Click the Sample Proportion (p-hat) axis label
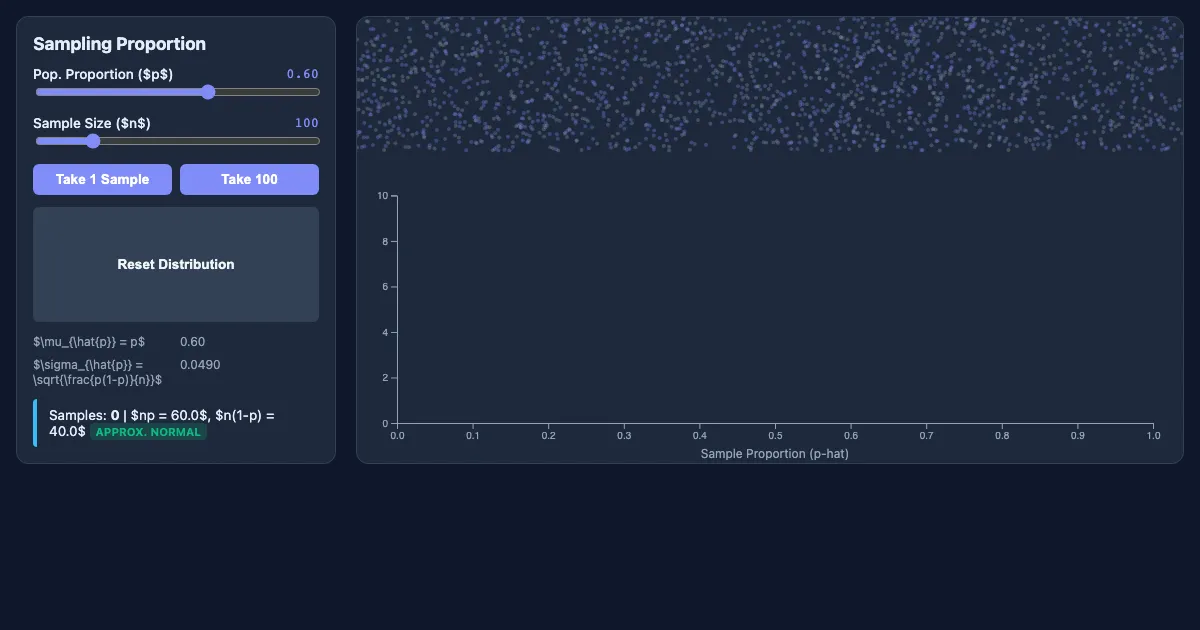 point(775,454)
